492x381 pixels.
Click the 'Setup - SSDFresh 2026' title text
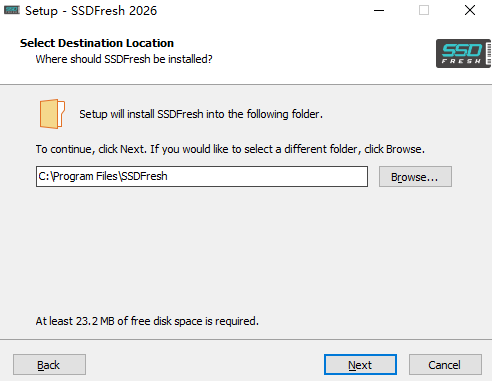click(91, 11)
